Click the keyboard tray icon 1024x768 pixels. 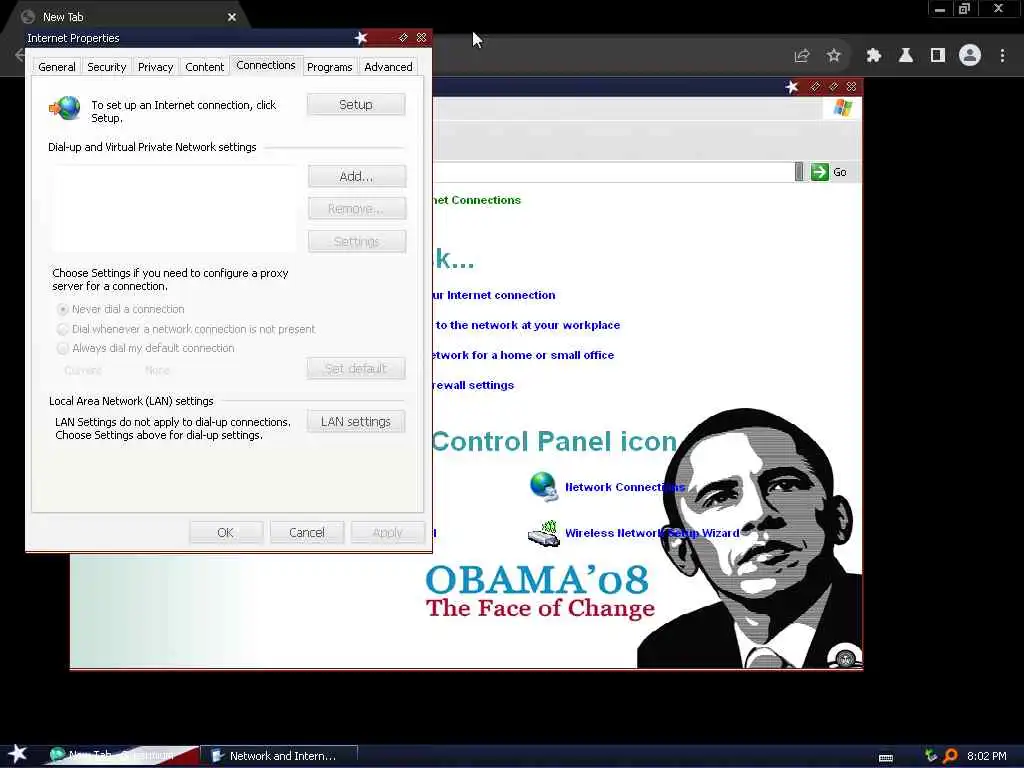886,758
